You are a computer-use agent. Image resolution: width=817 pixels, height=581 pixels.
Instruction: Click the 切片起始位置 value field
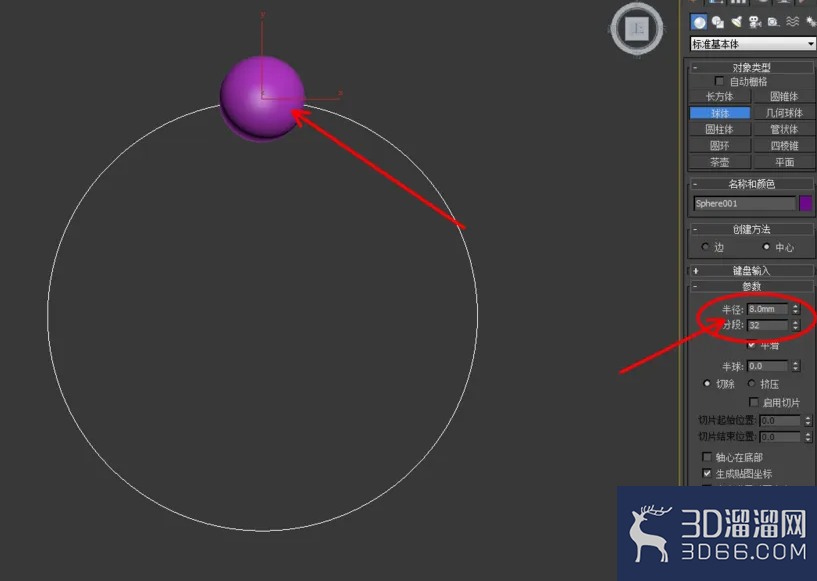[780, 421]
